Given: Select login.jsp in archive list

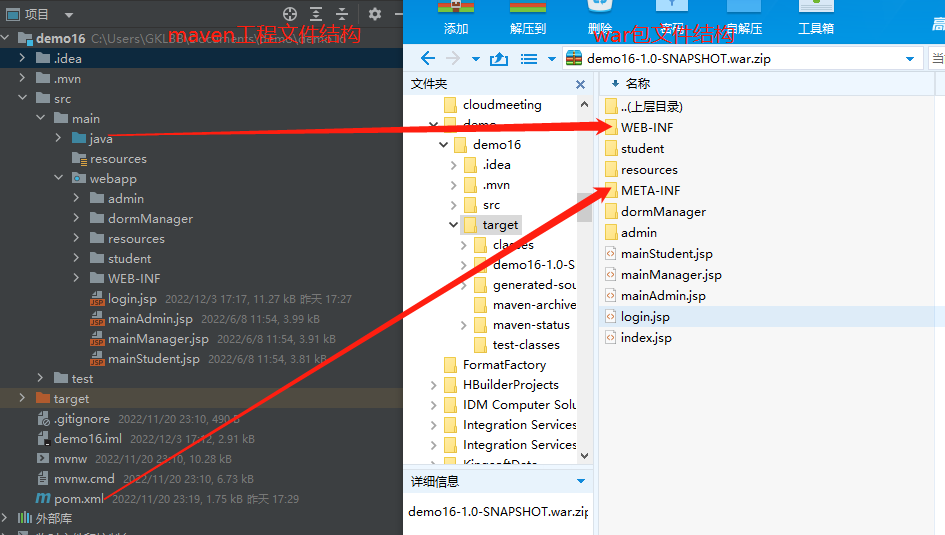Looking at the screenshot, I should [x=637, y=316].
